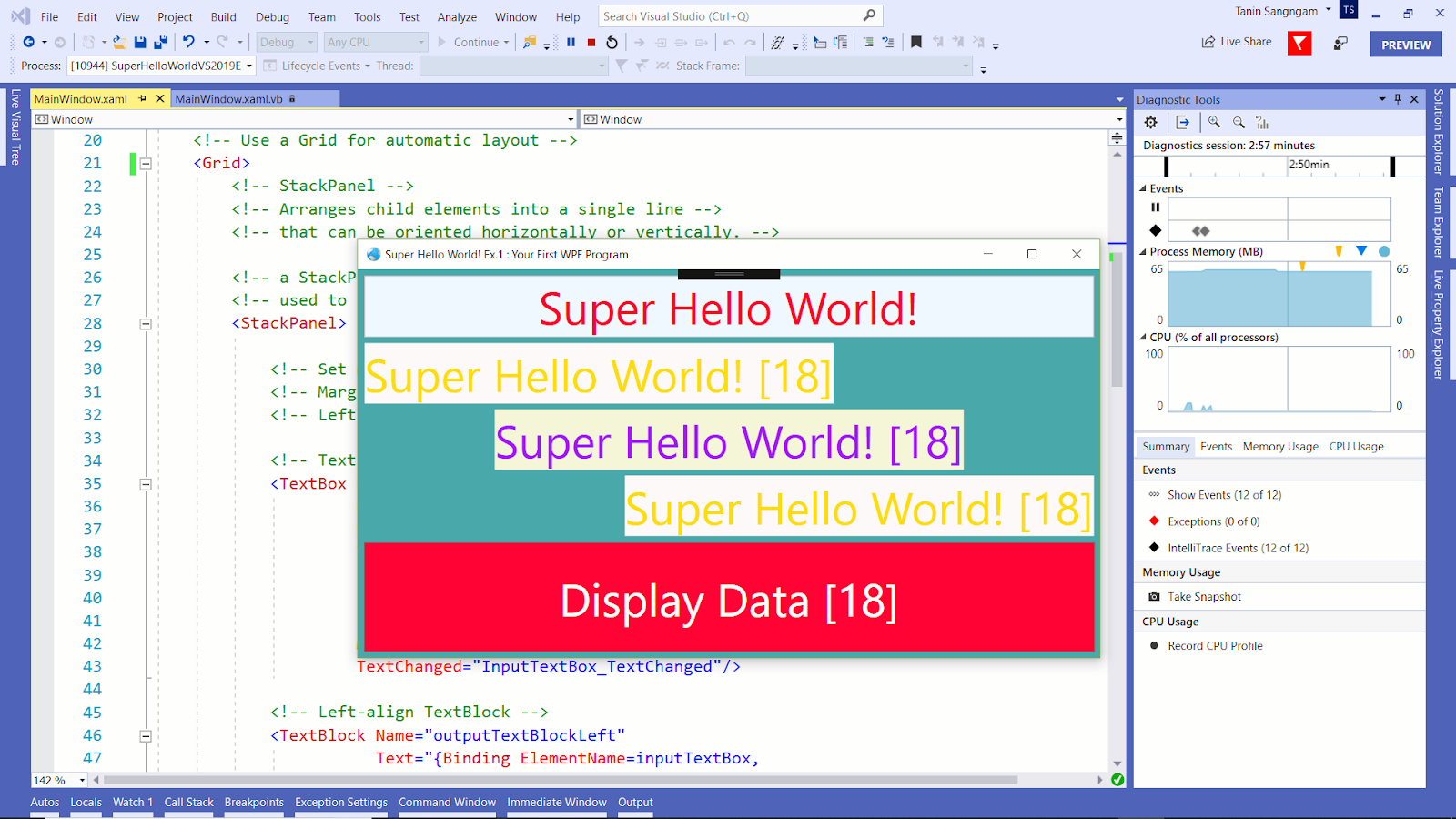Image resolution: width=1456 pixels, height=819 pixels.
Task: Collapse the StackPanel node on line 28
Action: tap(145, 323)
